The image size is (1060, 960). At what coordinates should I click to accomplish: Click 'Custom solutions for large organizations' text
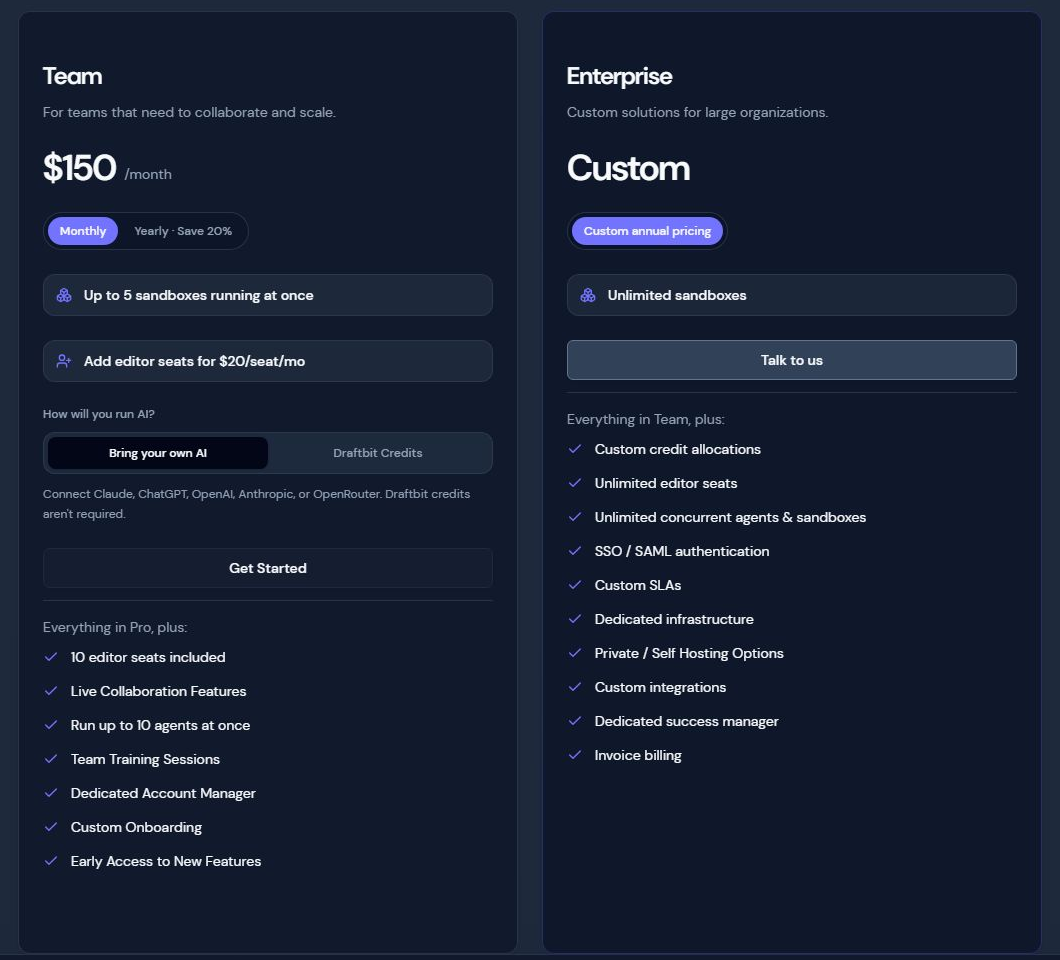697,112
